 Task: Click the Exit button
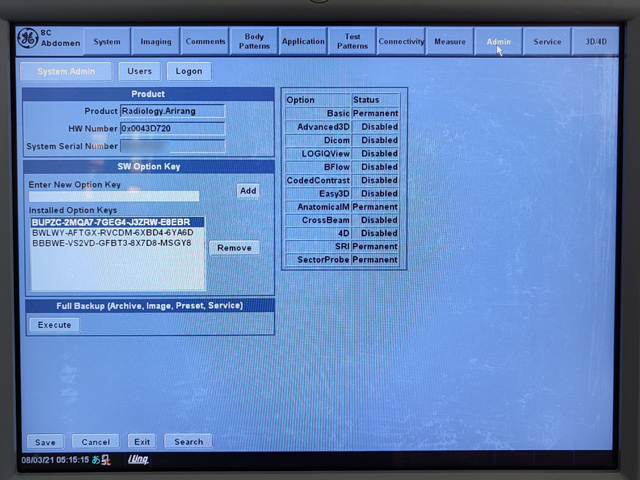coord(142,442)
